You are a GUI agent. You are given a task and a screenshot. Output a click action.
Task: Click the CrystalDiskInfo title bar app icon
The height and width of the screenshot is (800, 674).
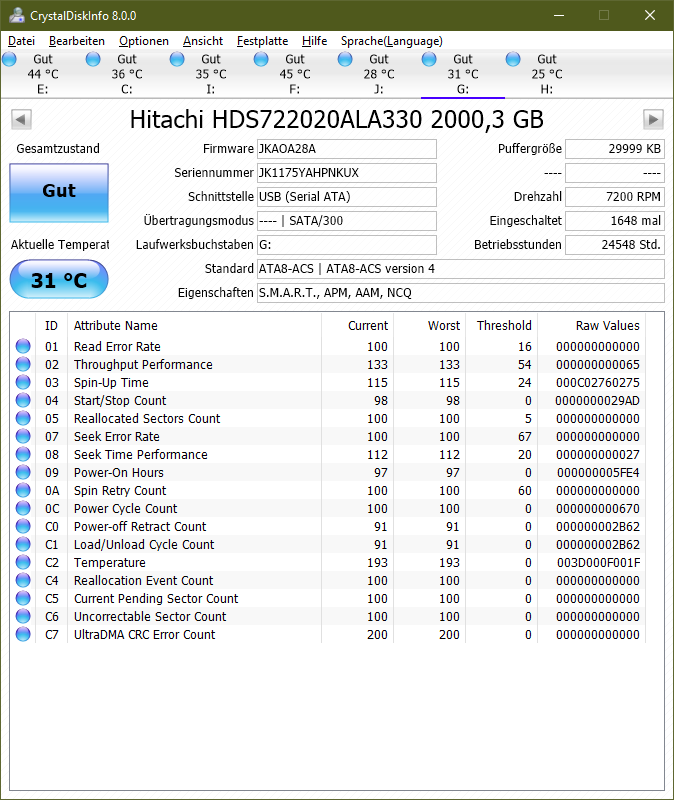pos(17,15)
